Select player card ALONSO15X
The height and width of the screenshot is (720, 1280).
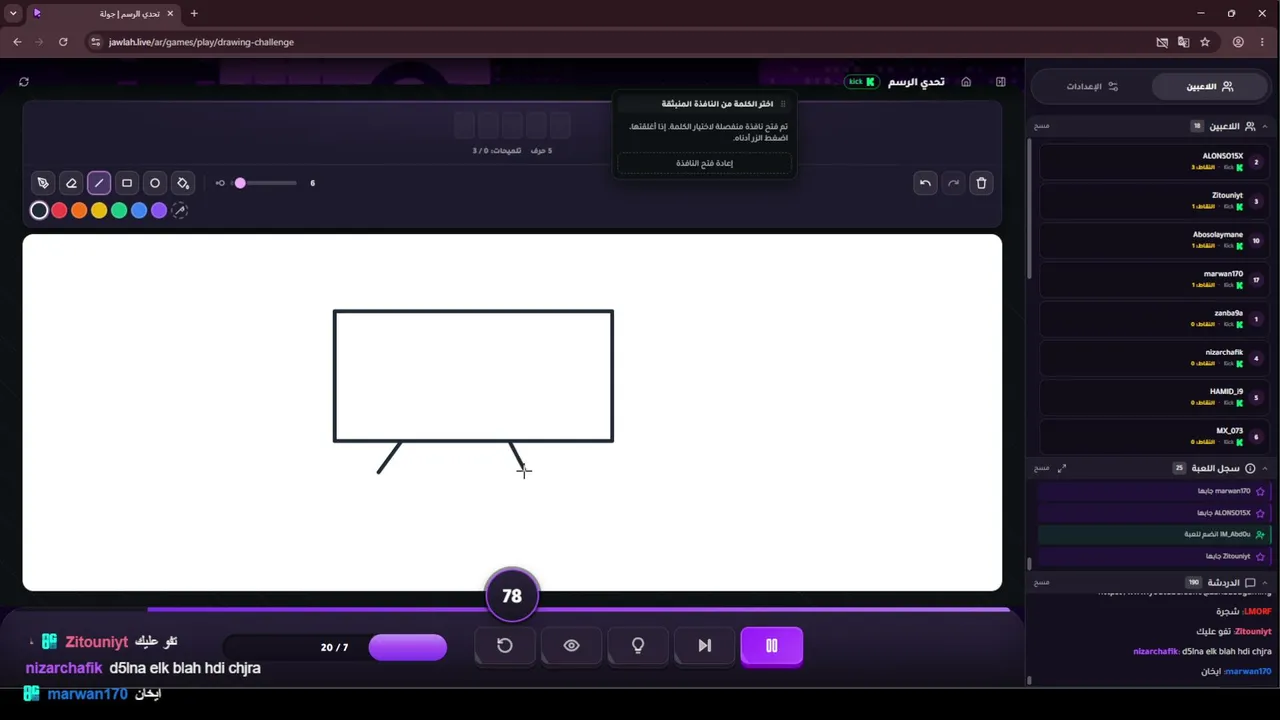tap(1155, 162)
